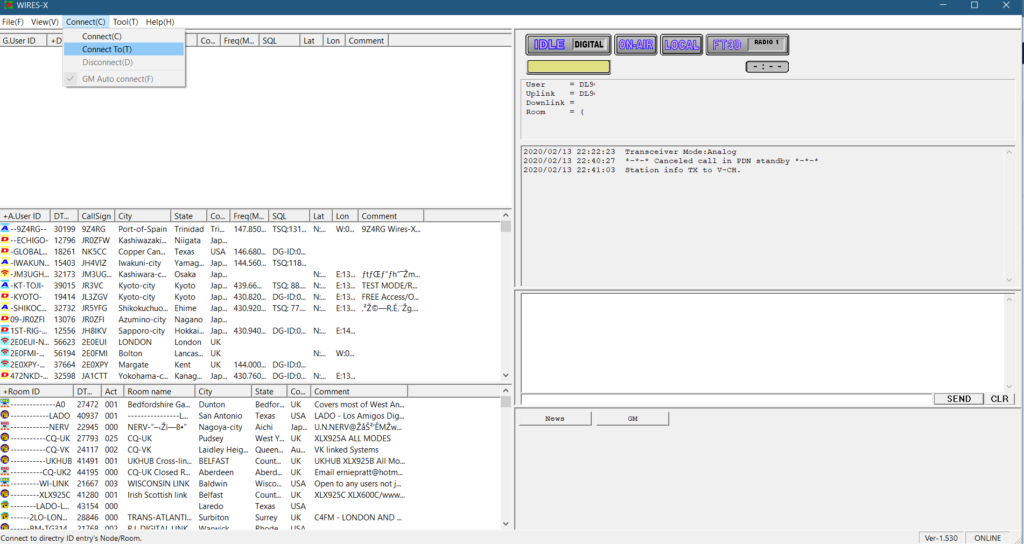1024x544 pixels.
Task: Open the Help(H) menu
Action: [160, 22]
